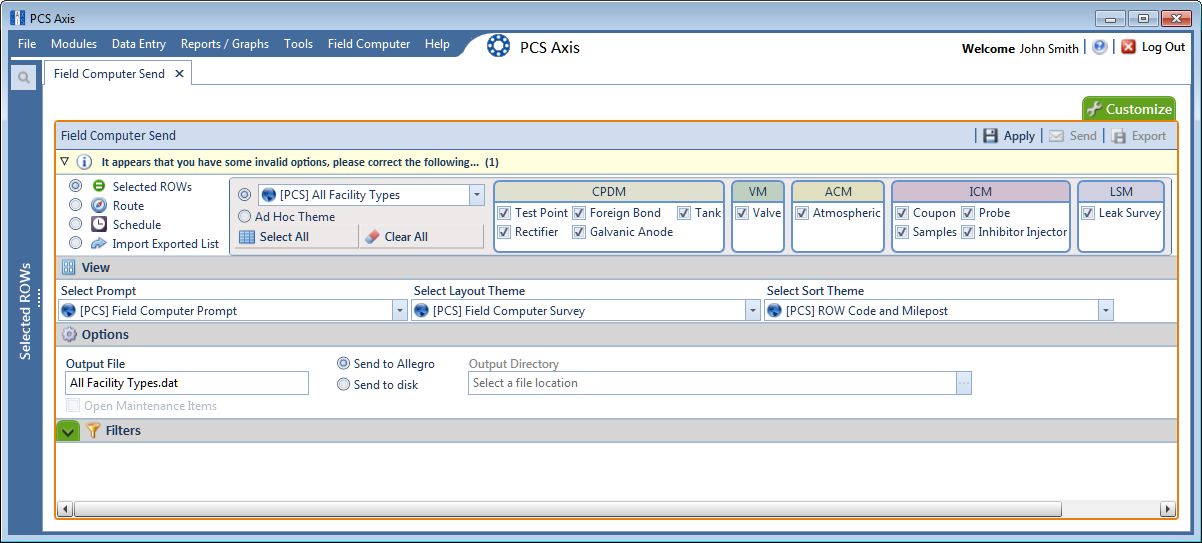
Task: Click the horizontal scrollbar thumb
Action: point(568,509)
